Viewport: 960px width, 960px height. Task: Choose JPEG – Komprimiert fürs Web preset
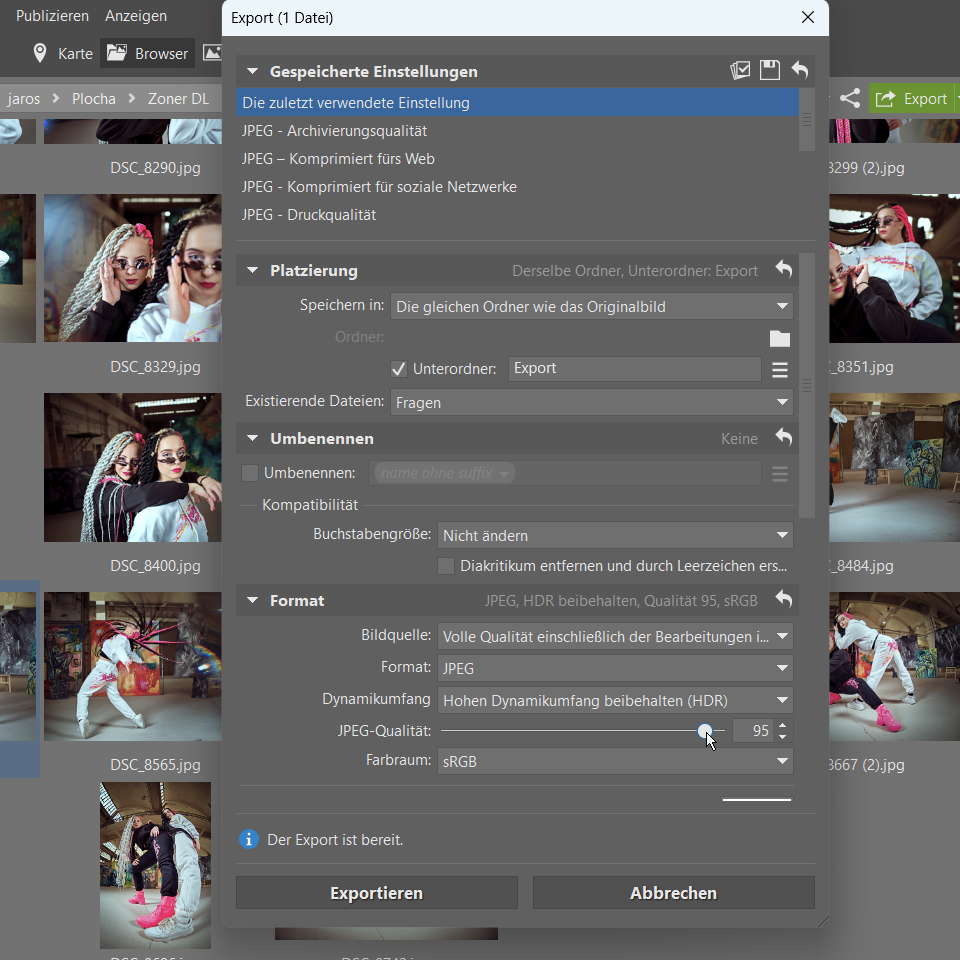(x=338, y=159)
